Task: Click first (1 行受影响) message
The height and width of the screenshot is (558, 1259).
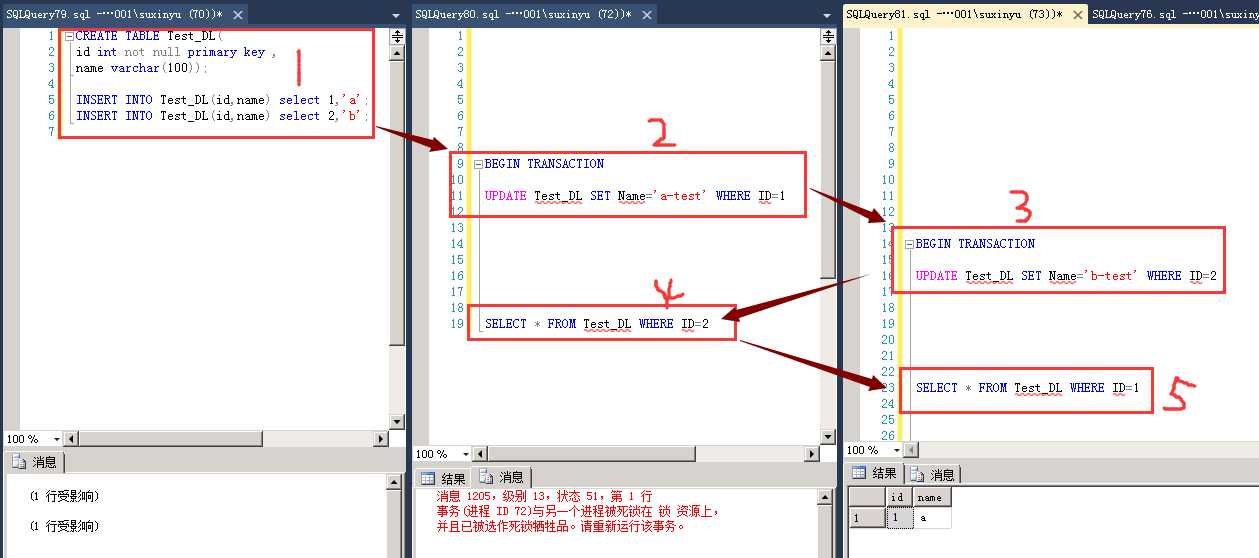Action: [64, 497]
